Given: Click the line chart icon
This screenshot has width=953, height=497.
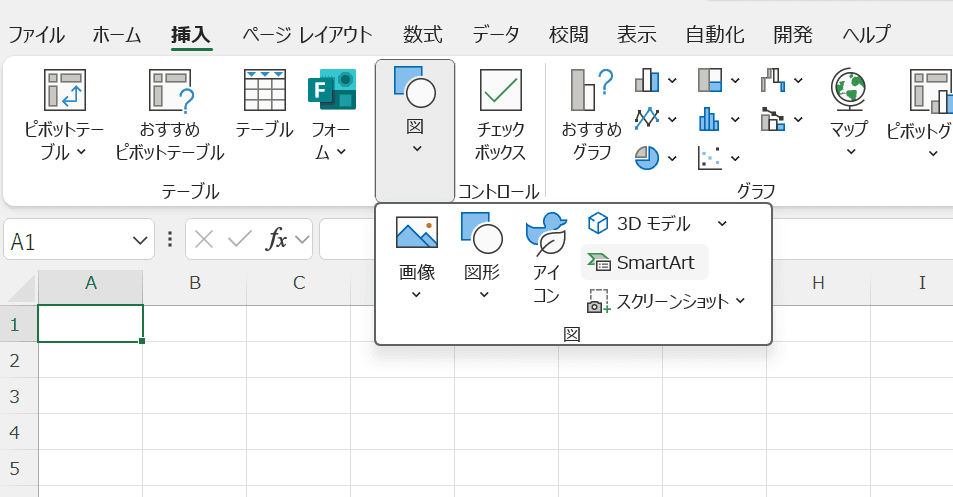Looking at the screenshot, I should tap(648, 119).
